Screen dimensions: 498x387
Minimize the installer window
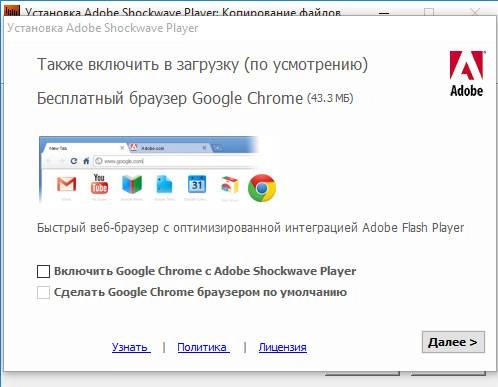384,13
